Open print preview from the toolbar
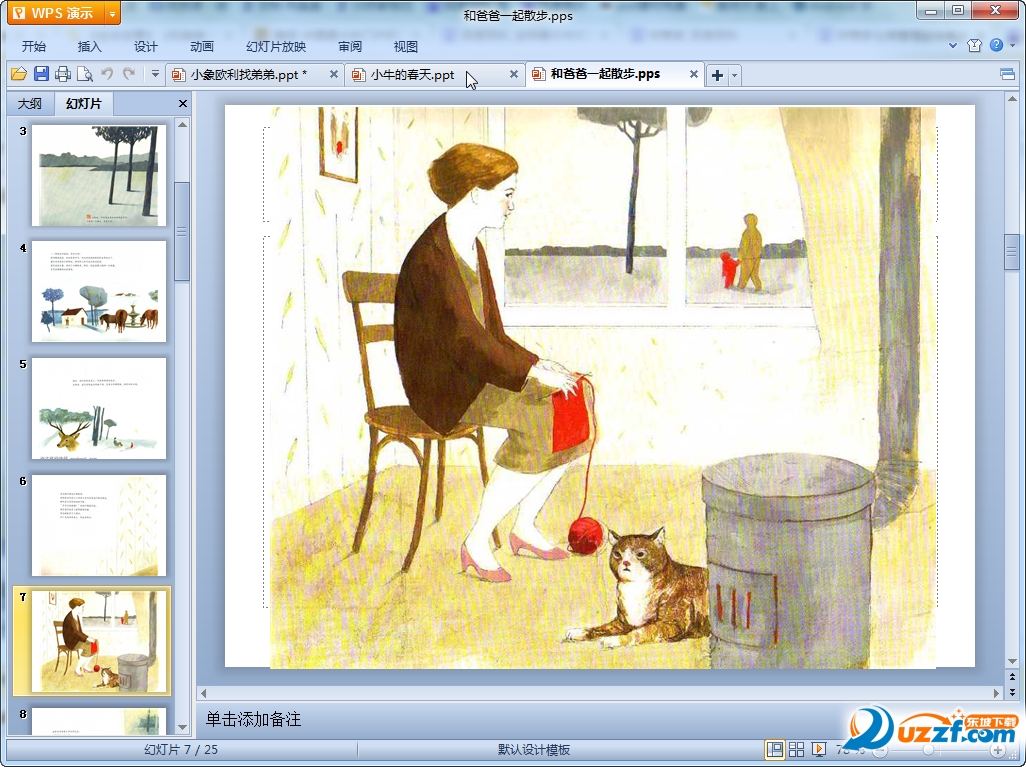Image resolution: width=1026 pixels, height=767 pixels. tap(84, 74)
